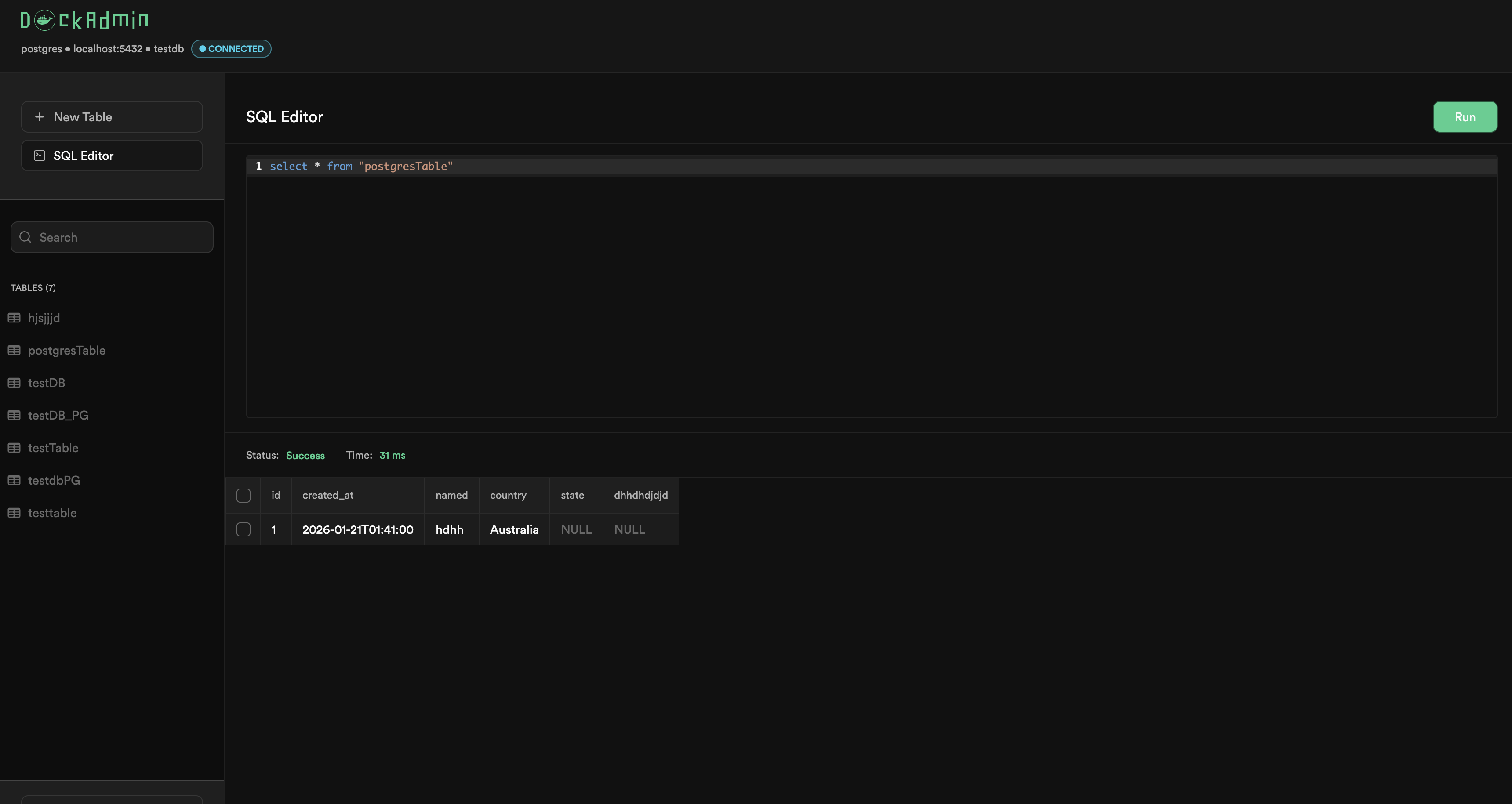1512x804 pixels.
Task: Open the lowercase testtable table
Action: (52, 513)
